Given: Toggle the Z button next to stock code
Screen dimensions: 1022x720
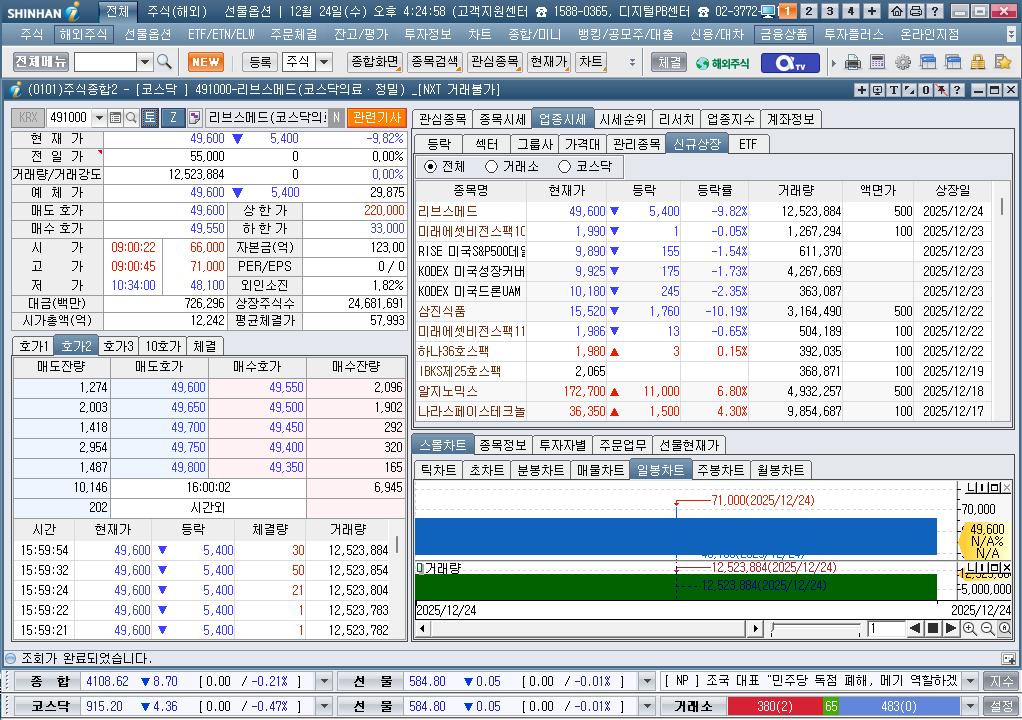Looking at the screenshot, I should tap(173, 118).
